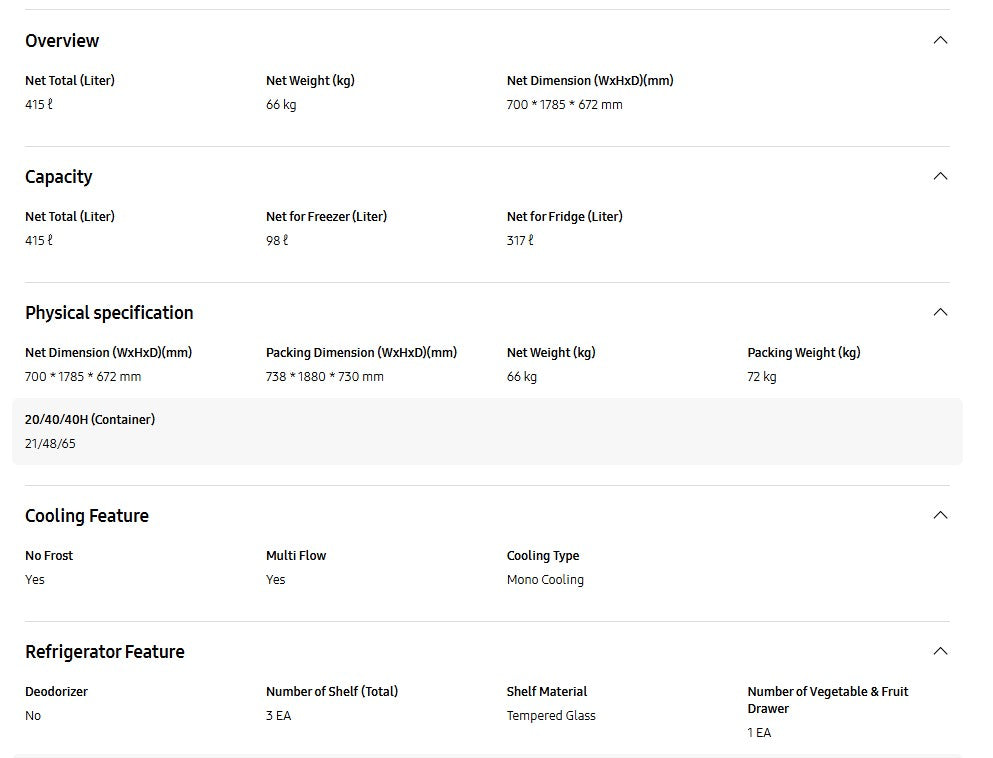Click the Overview section heading
993x758 pixels.
click(x=62, y=41)
